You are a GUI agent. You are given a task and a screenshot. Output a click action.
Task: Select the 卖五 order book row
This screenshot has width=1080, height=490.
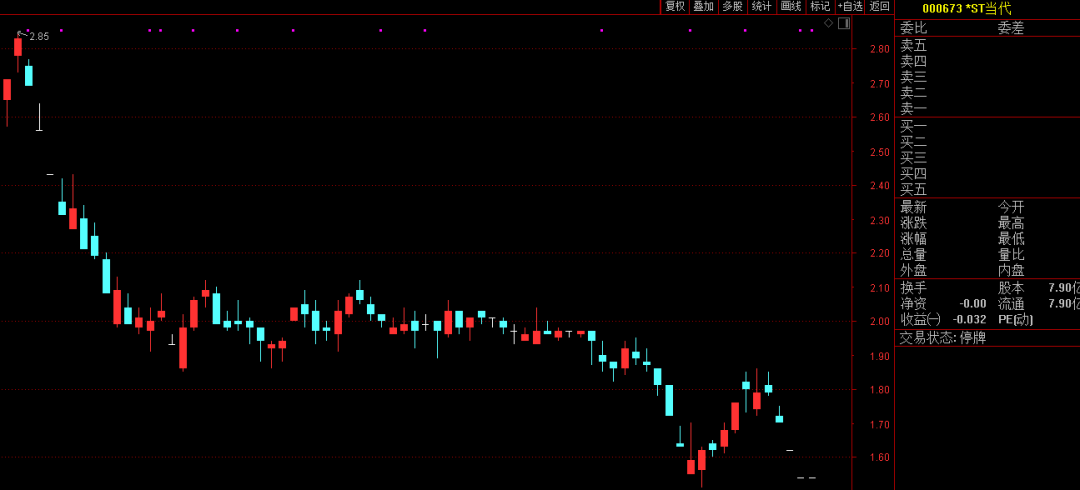pos(913,45)
